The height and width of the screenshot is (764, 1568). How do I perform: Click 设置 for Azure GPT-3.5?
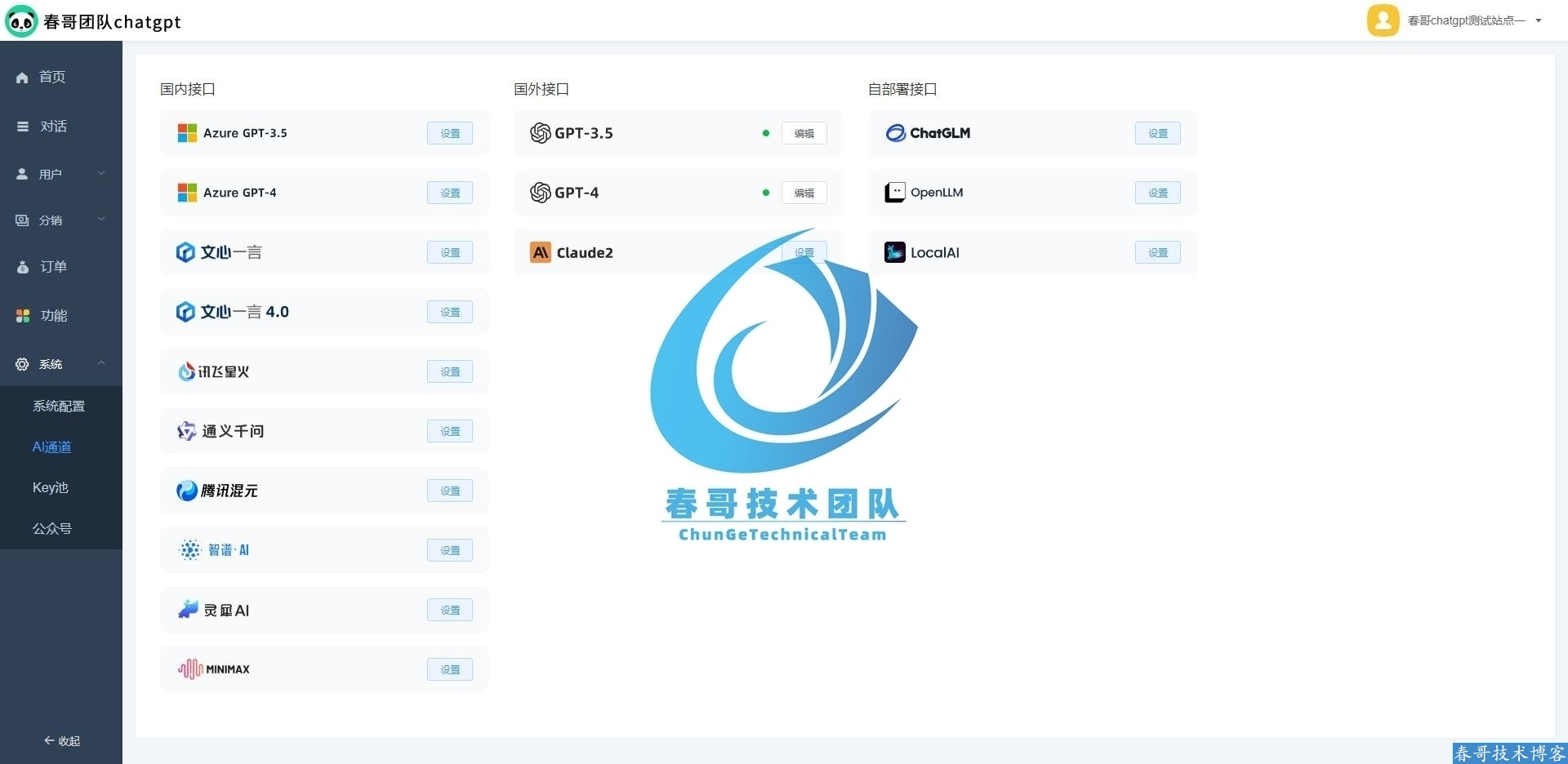(x=450, y=133)
